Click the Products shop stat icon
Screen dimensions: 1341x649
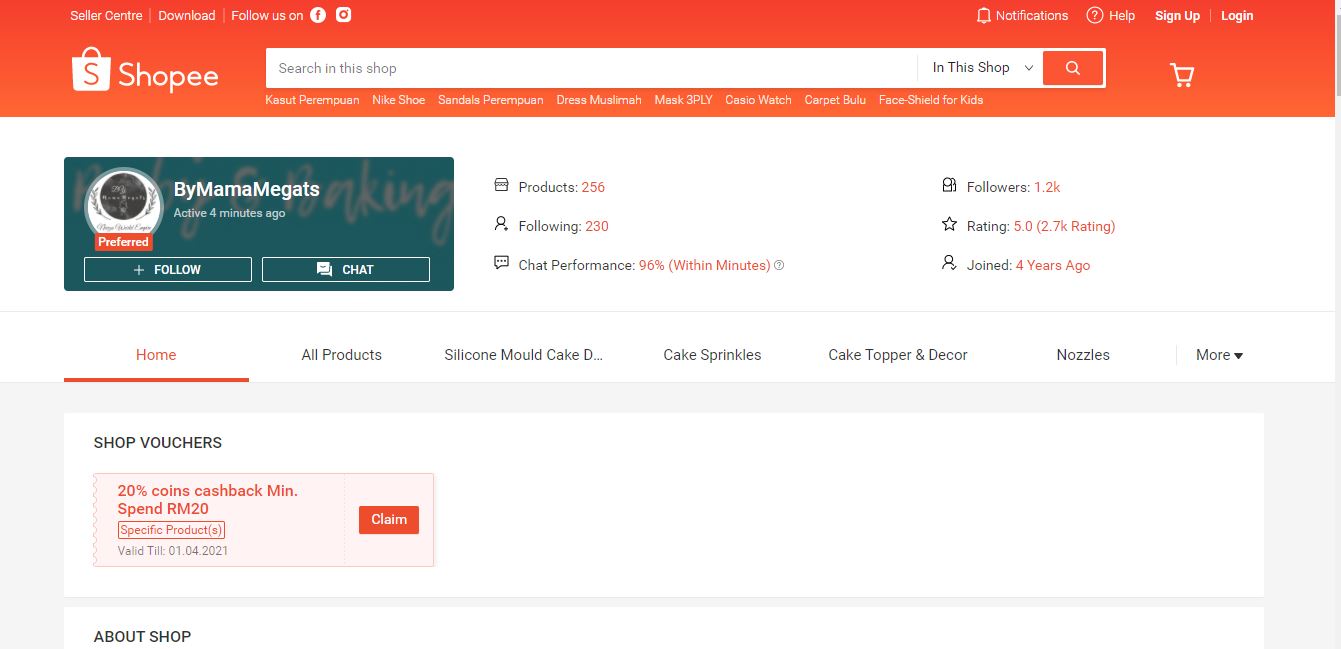pos(501,186)
